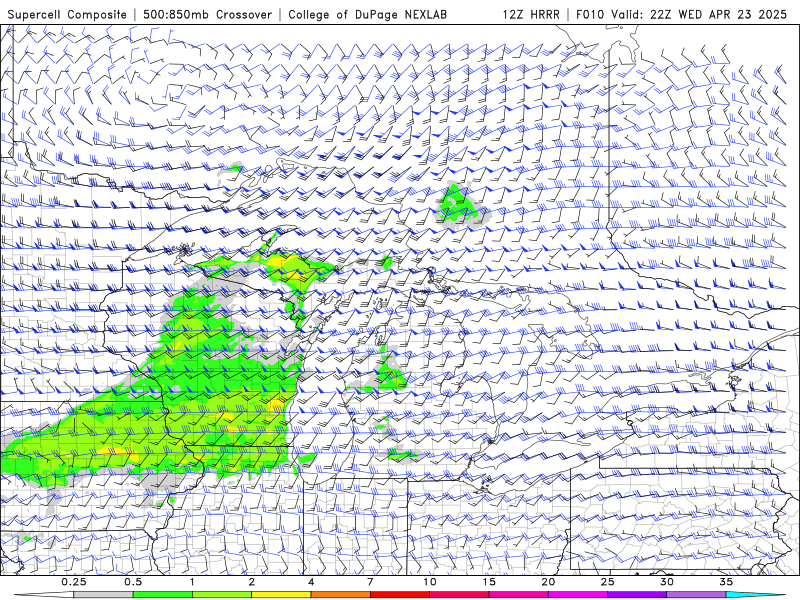
Task: Select the bright green 0.5–1 color bar segment
Action: pyautogui.click(x=162, y=595)
